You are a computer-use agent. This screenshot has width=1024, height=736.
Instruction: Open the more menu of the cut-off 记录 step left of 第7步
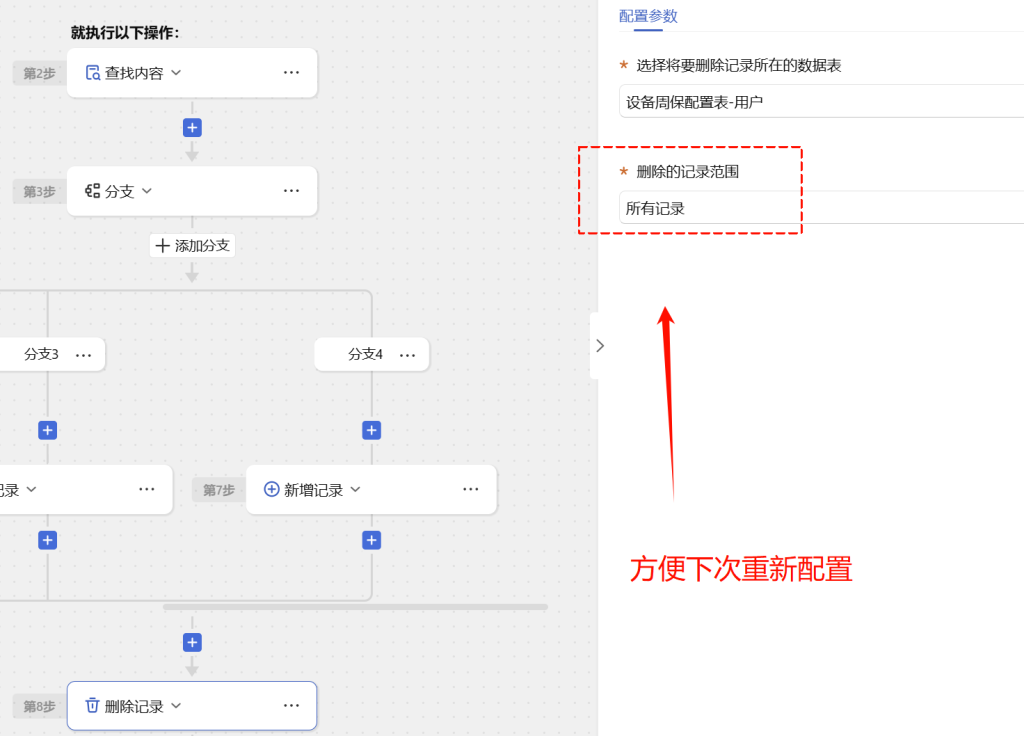pos(147,489)
